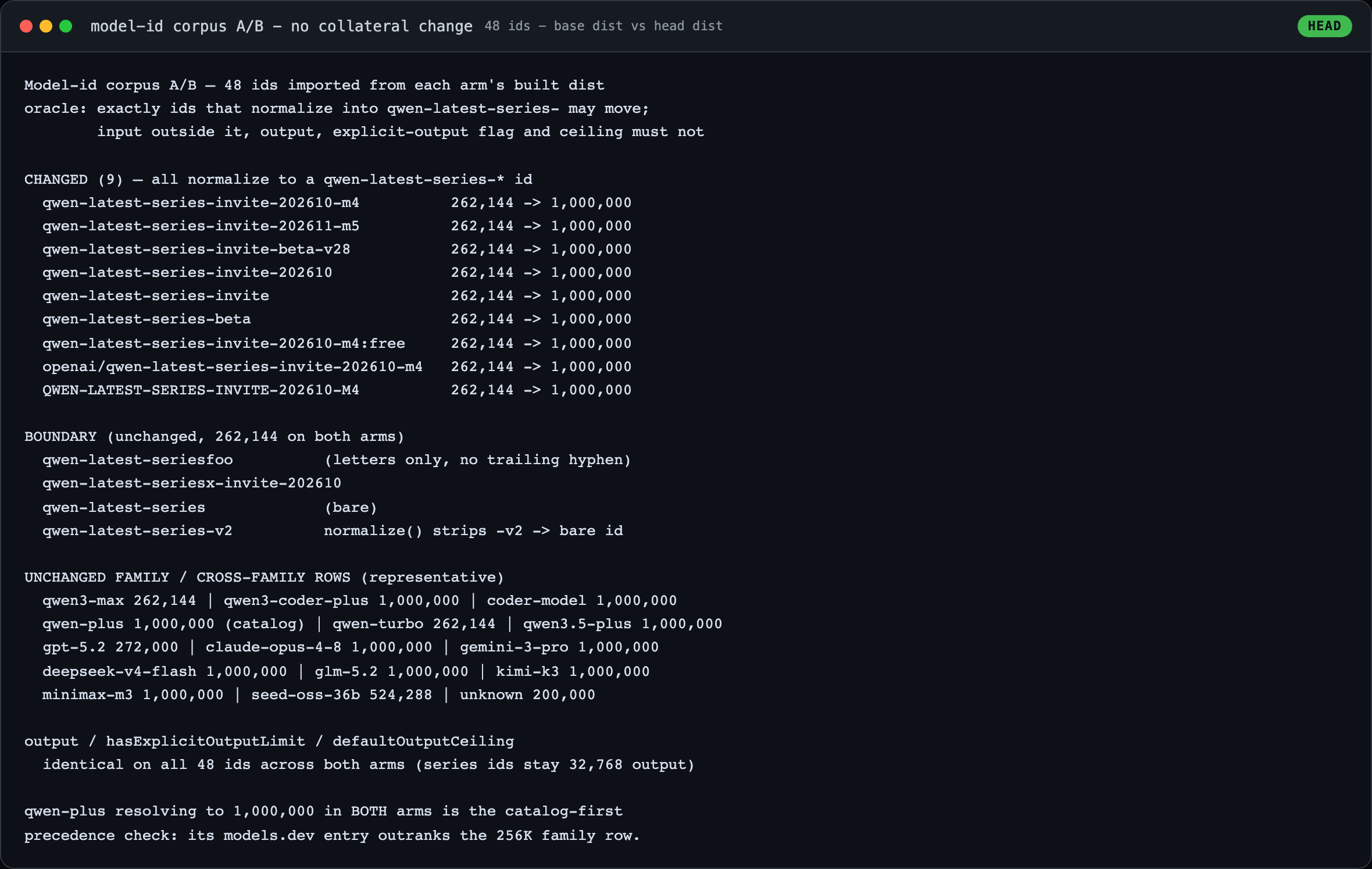Click the yellow minimize window dot
Image resolution: width=1372 pixels, height=869 pixels.
46,26
